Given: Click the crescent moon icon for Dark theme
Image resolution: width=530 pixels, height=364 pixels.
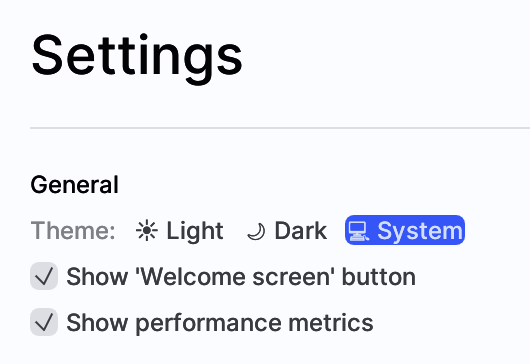Looking at the screenshot, I should tap(256, 232).
